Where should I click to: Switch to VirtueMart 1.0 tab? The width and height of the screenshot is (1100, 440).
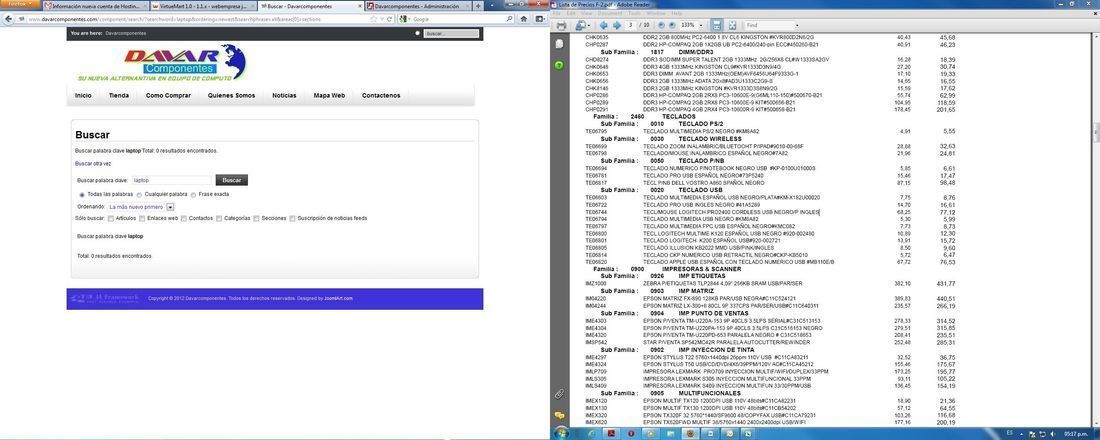203,6
